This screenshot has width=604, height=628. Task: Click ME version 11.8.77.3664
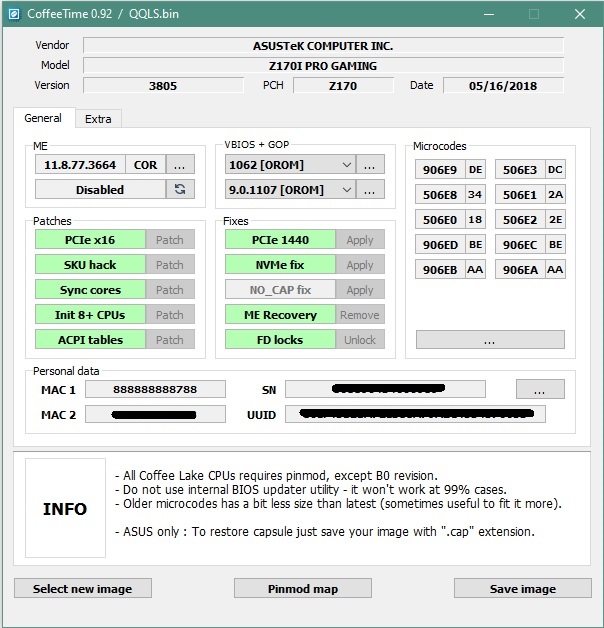[x=80, y=165]
